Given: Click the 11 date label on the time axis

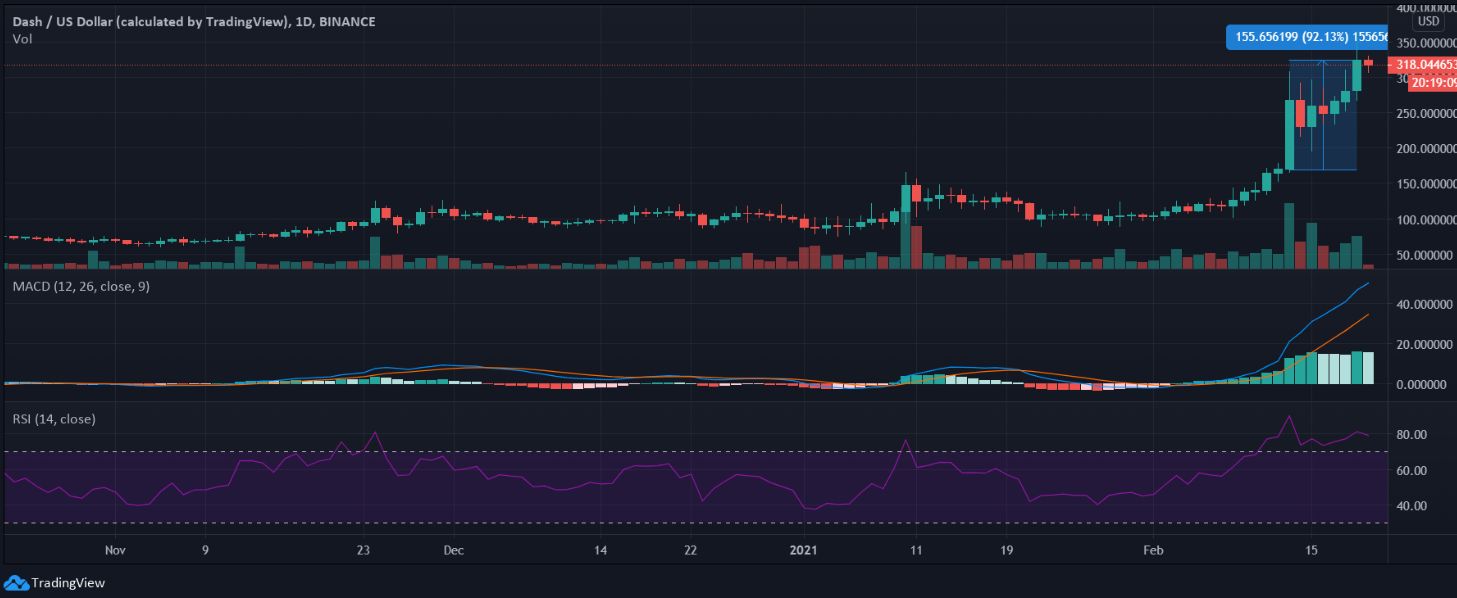Looking at the screenshot, I should tap(915, 550).
